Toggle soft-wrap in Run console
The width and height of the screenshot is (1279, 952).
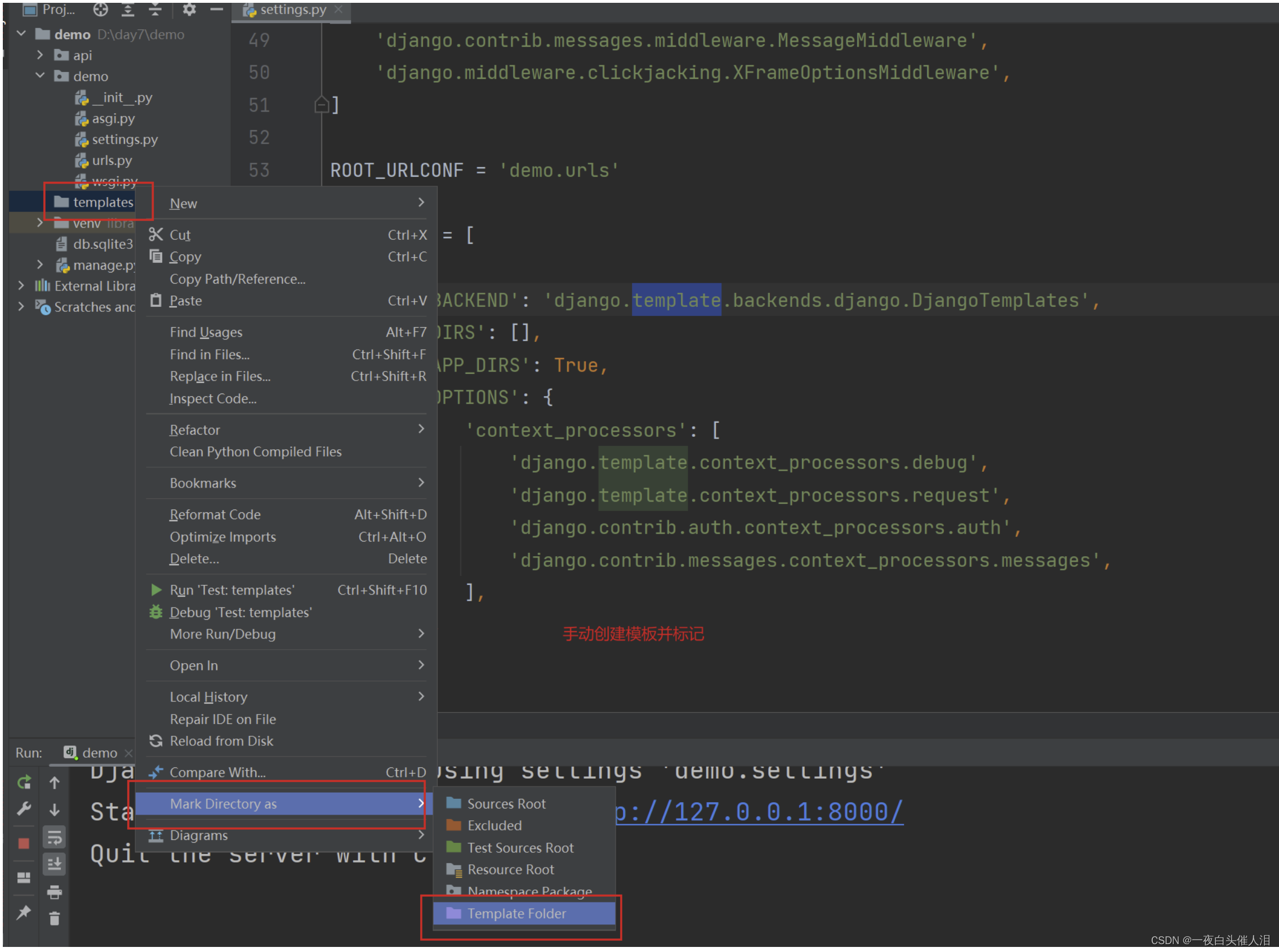point(54,836)
